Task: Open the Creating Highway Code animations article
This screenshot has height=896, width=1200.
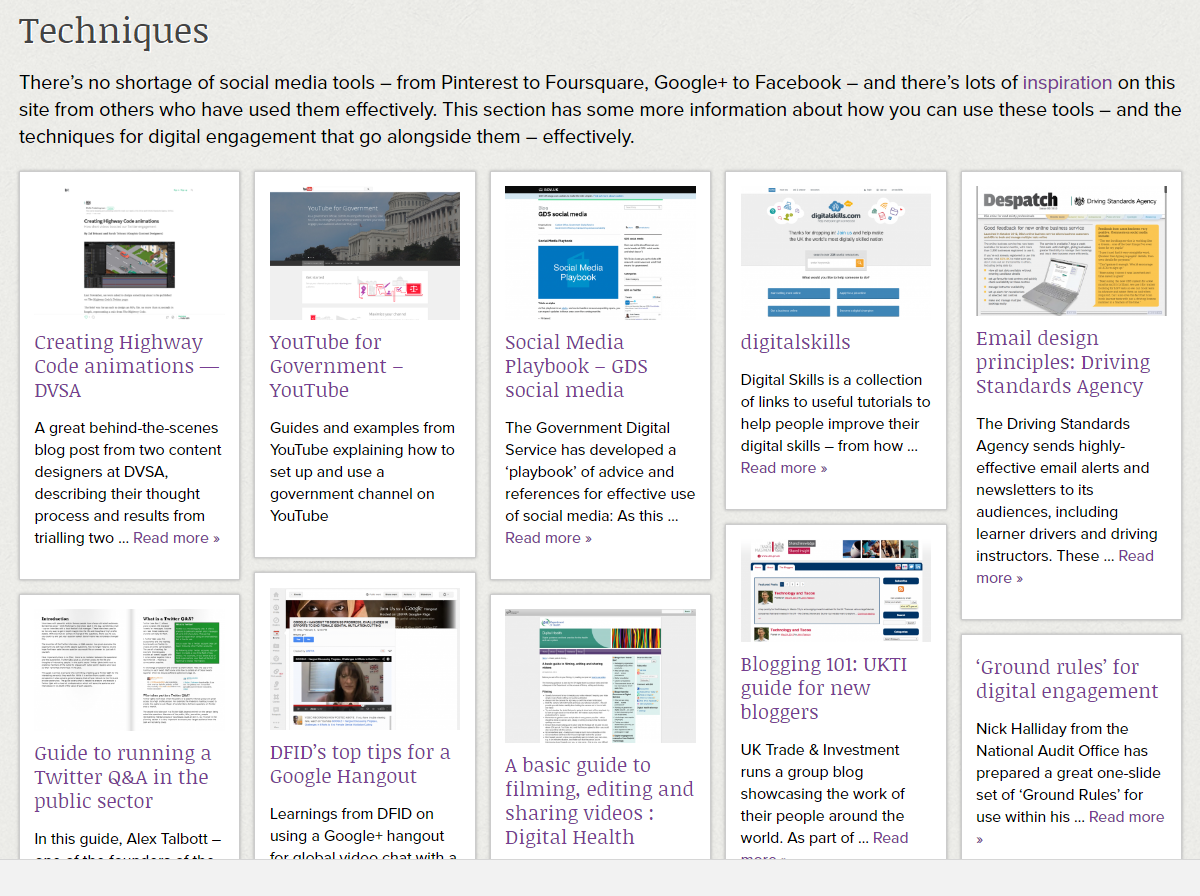Action: pos(127,365)
